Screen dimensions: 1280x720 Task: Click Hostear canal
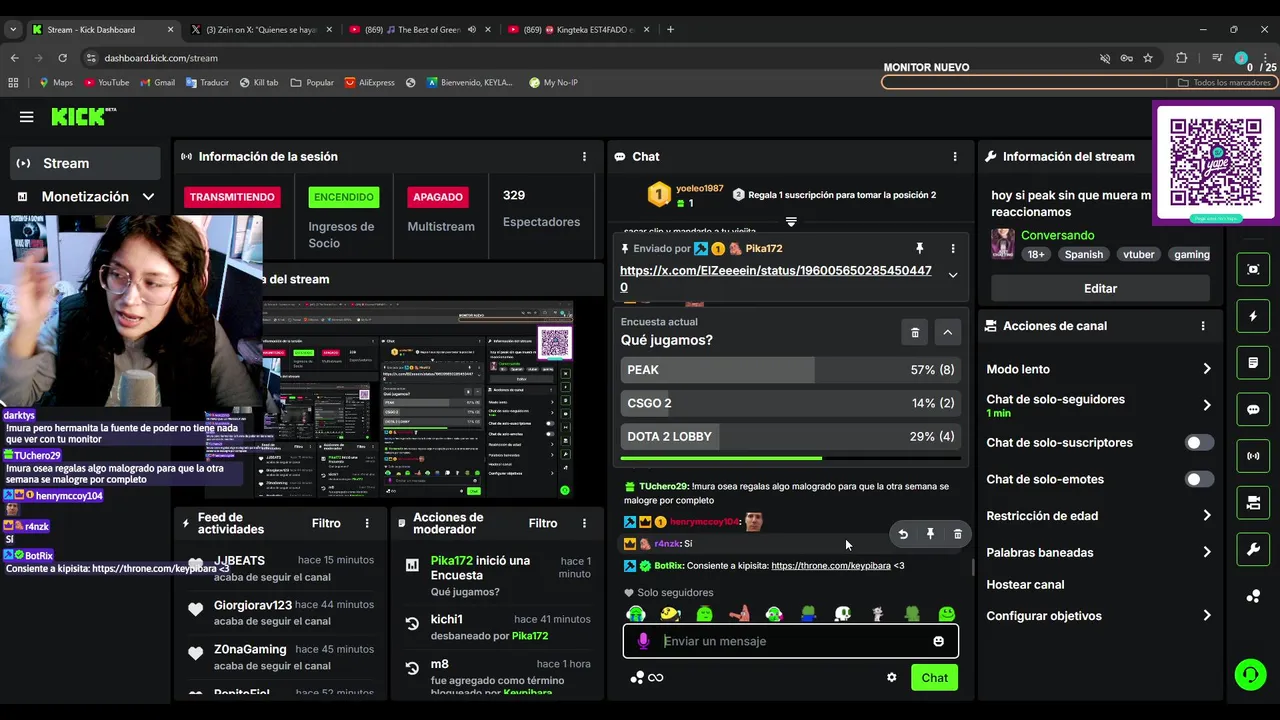click(x=1025, y=584)
